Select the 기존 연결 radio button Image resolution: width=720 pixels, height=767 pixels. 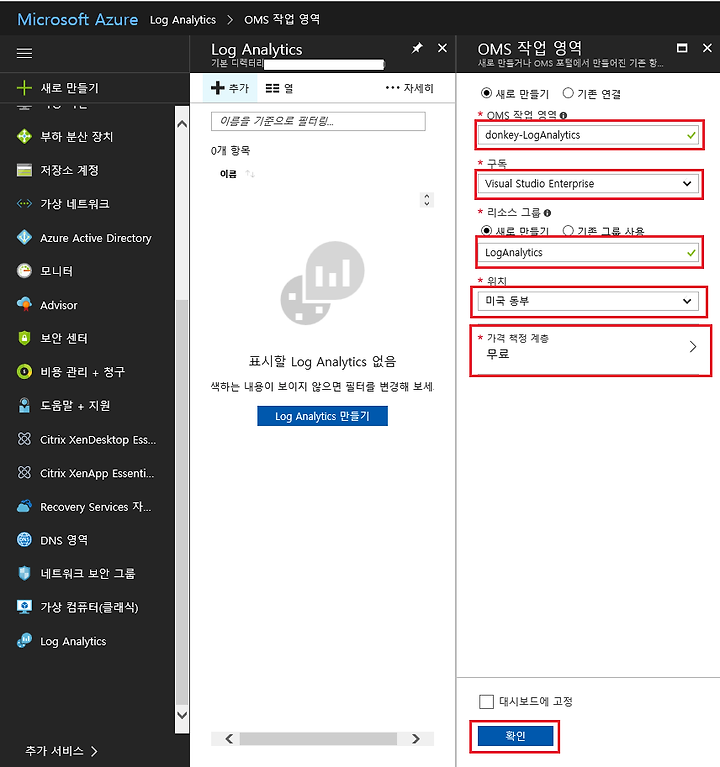point(568,93)
